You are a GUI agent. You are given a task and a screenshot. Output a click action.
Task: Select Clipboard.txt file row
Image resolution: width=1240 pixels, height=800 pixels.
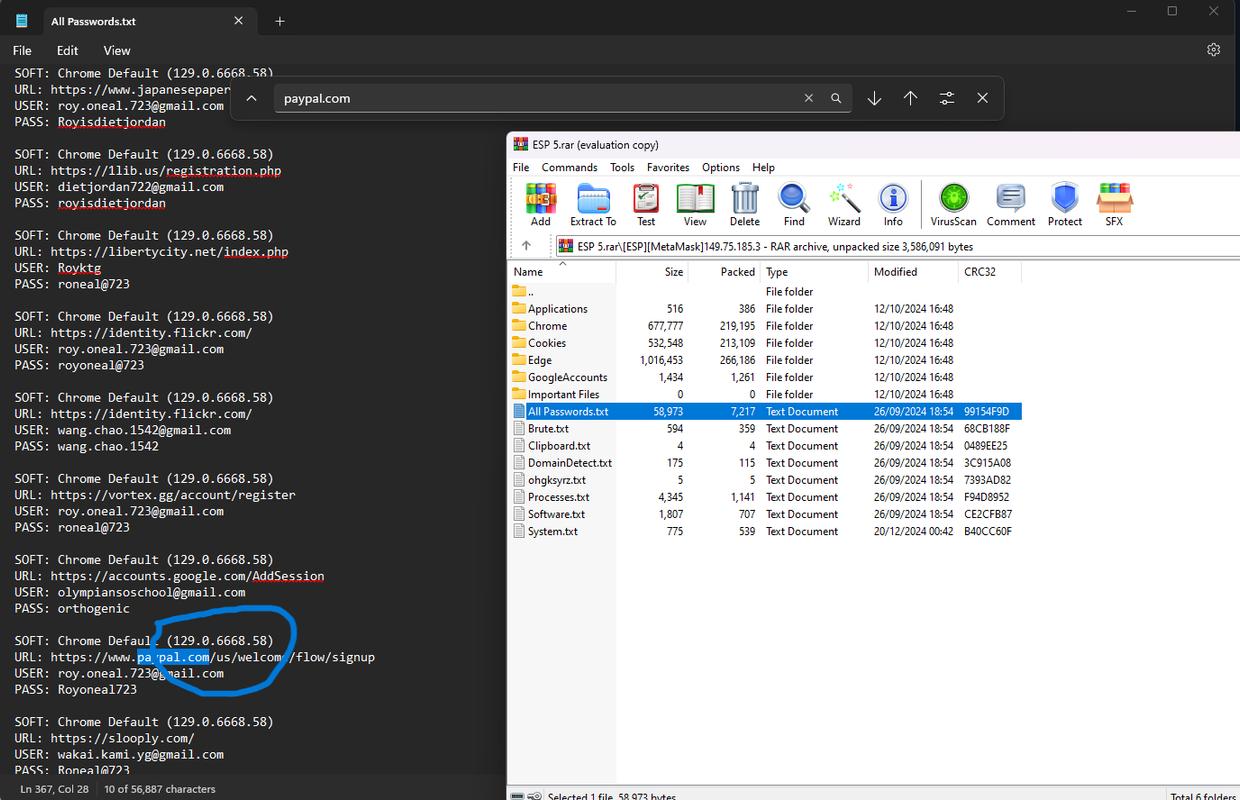tap(765, 446)
